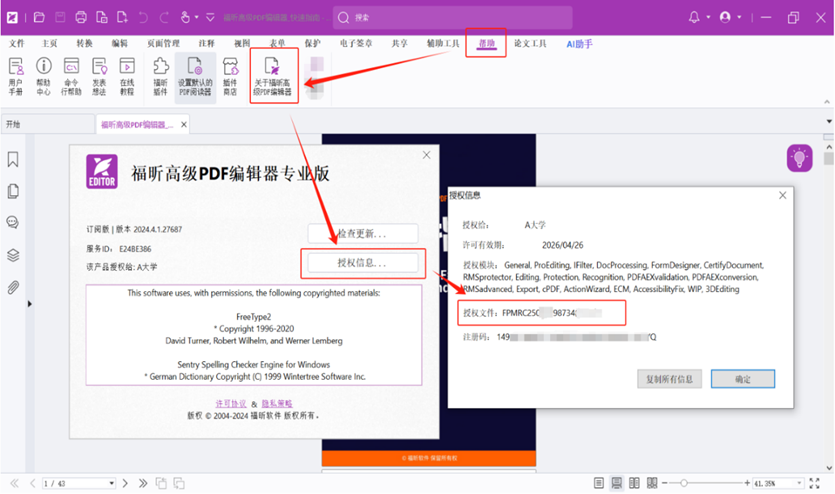
Task: Click Post Ideas (发表想法) icon
Action: (99, 76)
